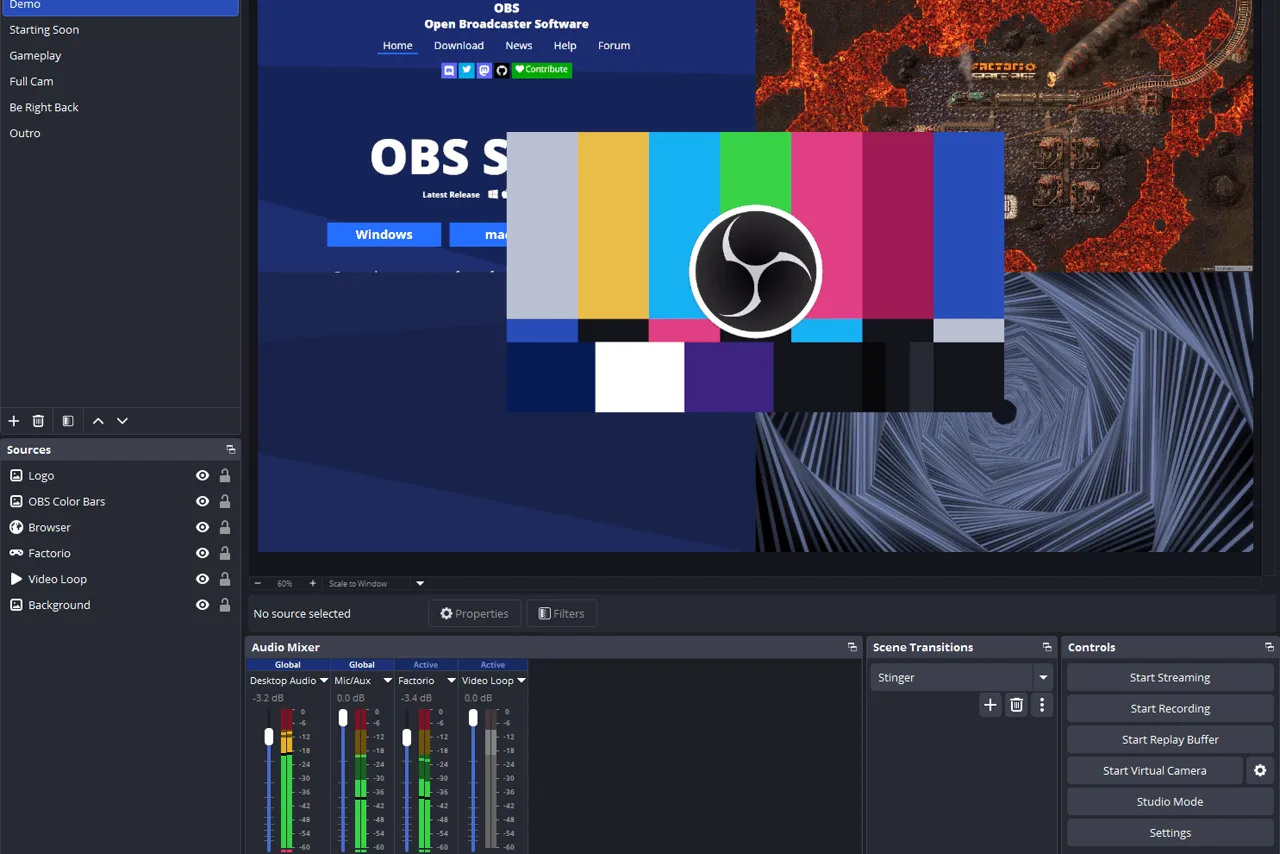Hide the Logo source
1280x854 pixels.
click(202, 476)
